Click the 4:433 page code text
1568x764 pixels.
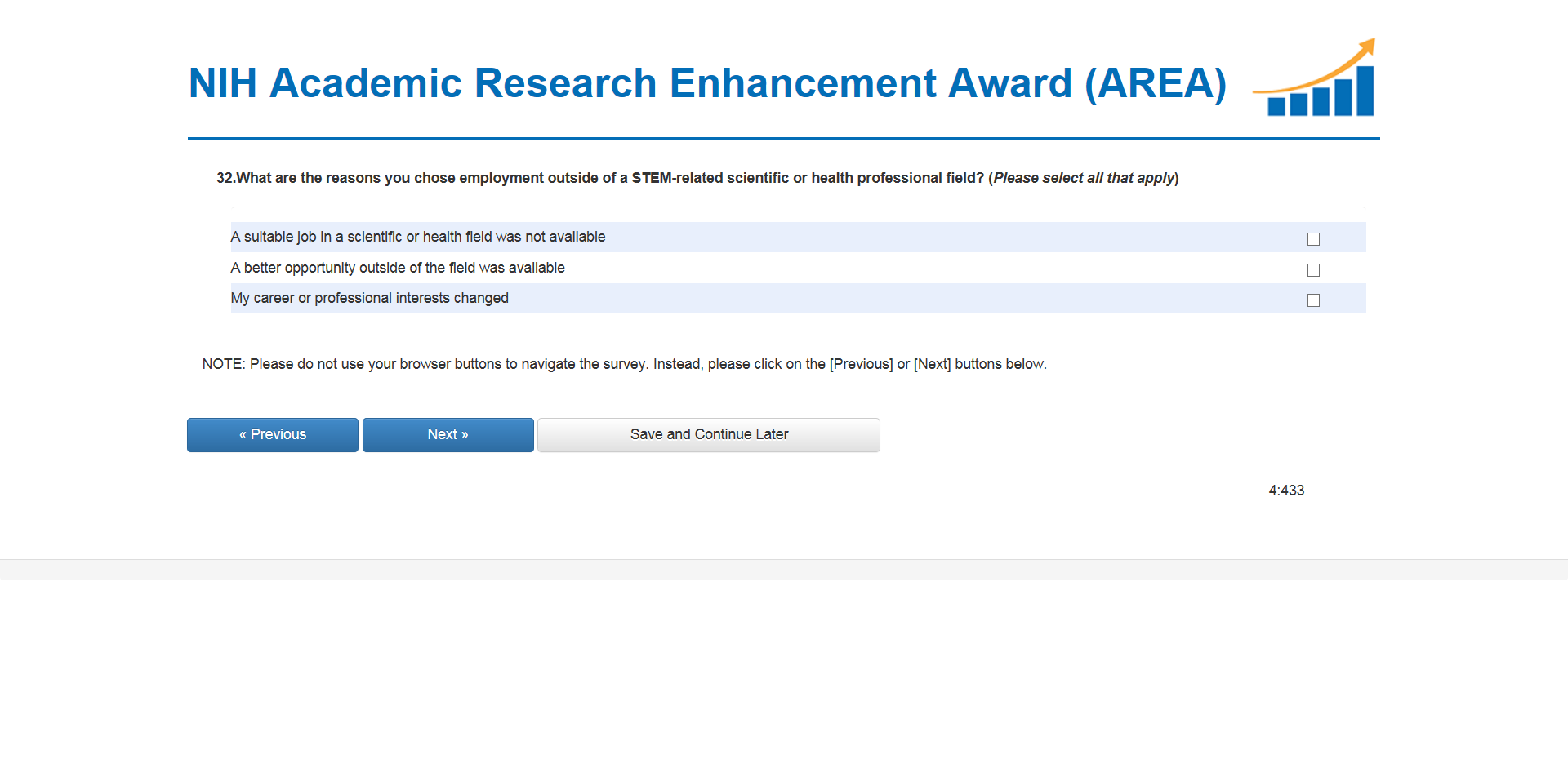click(1286, 491)
